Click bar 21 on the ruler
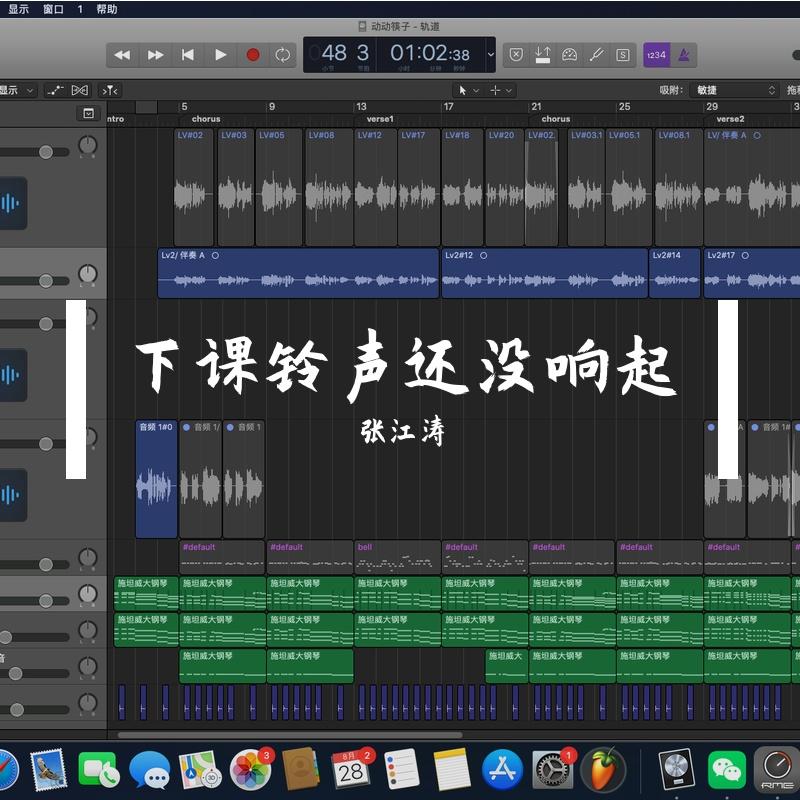Viewport: 800px width, 800px height. (536, 107)
